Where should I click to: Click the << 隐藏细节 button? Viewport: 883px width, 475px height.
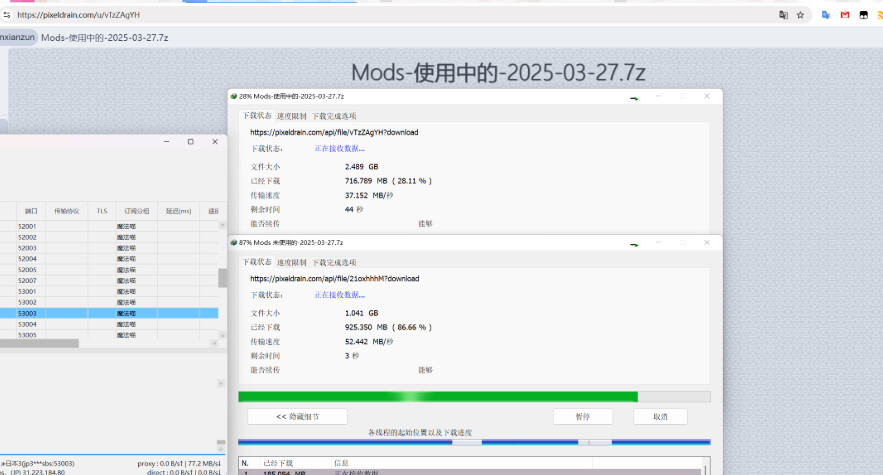(297, 416)
